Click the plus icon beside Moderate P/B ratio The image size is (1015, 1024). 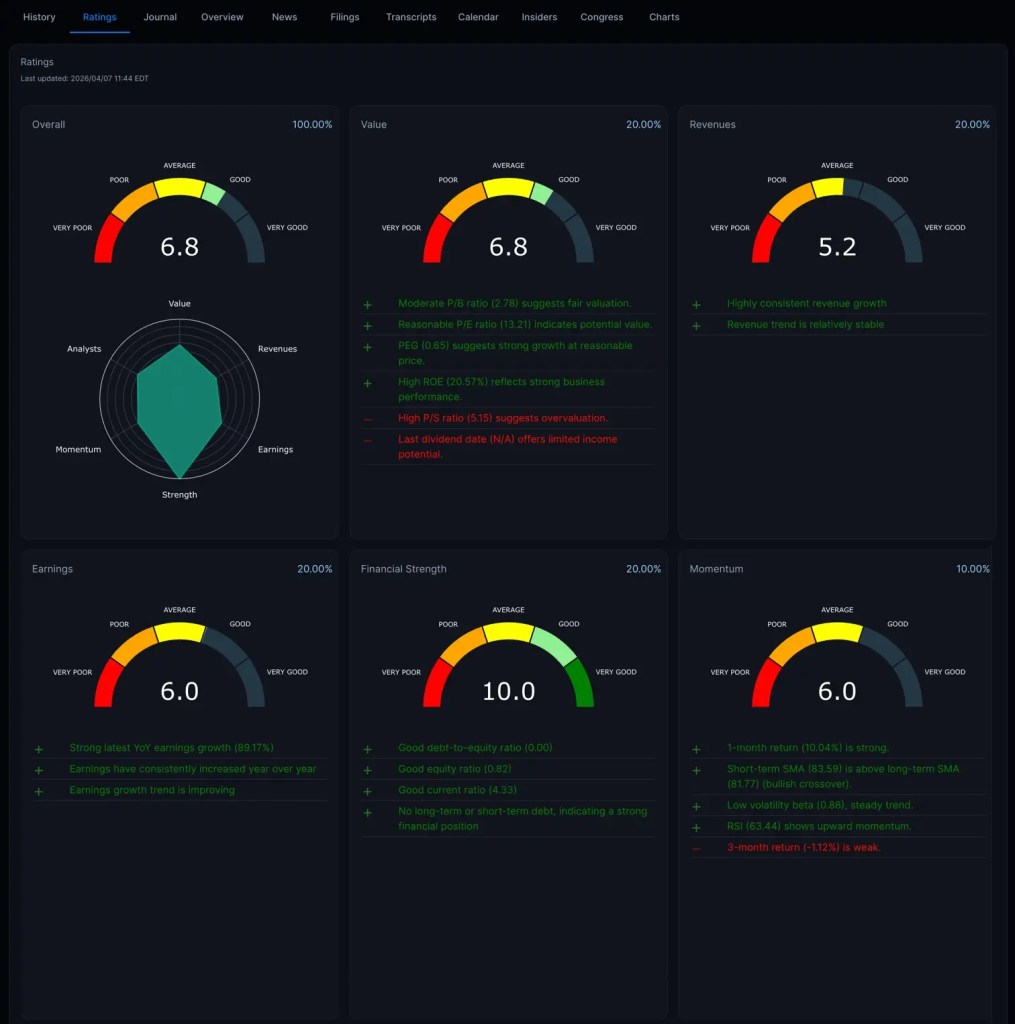tap(367, 304)
